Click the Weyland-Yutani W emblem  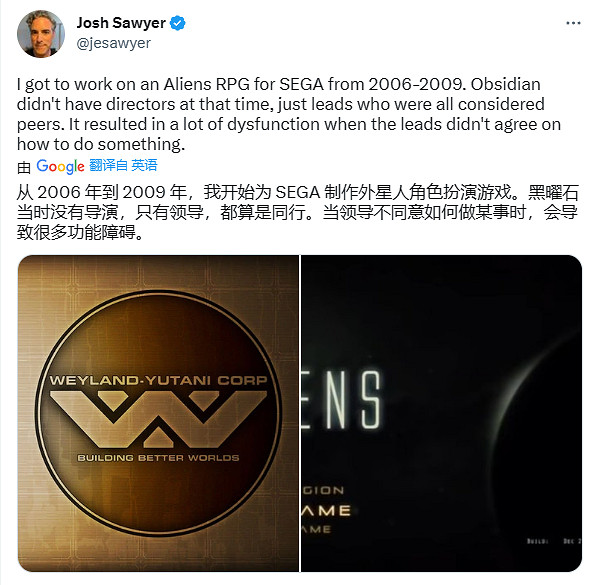(x=159, y=419)
